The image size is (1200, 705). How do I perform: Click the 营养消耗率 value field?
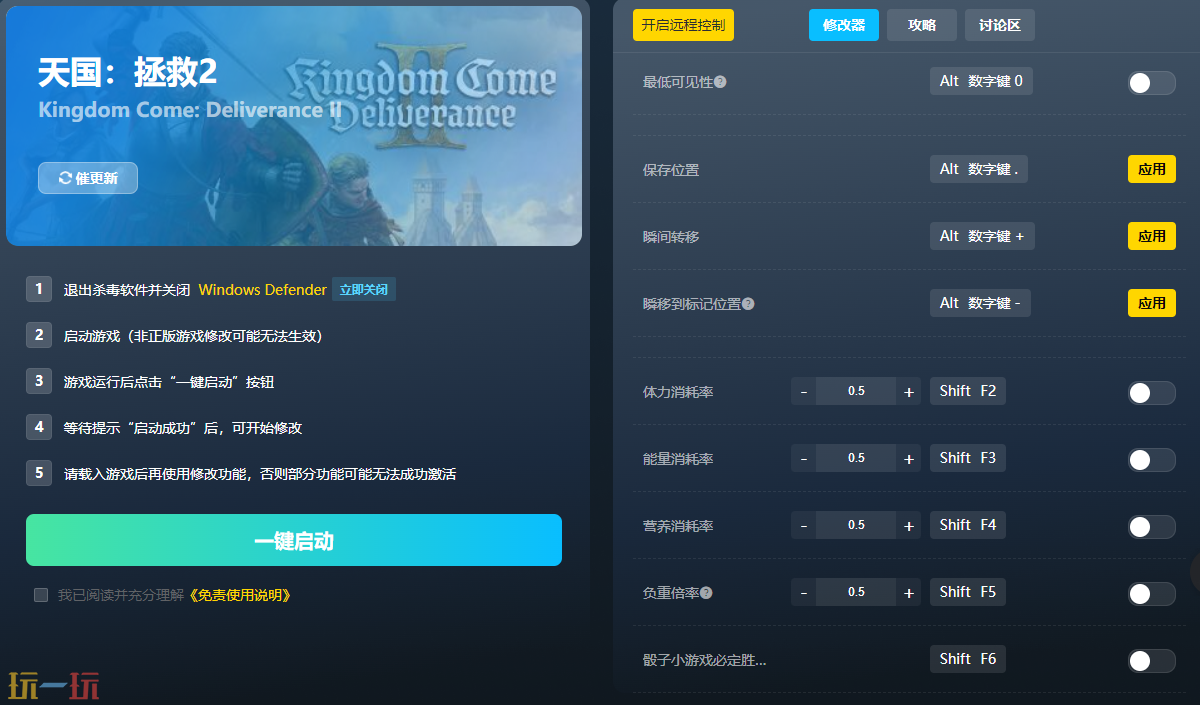(x=856, y=526)
